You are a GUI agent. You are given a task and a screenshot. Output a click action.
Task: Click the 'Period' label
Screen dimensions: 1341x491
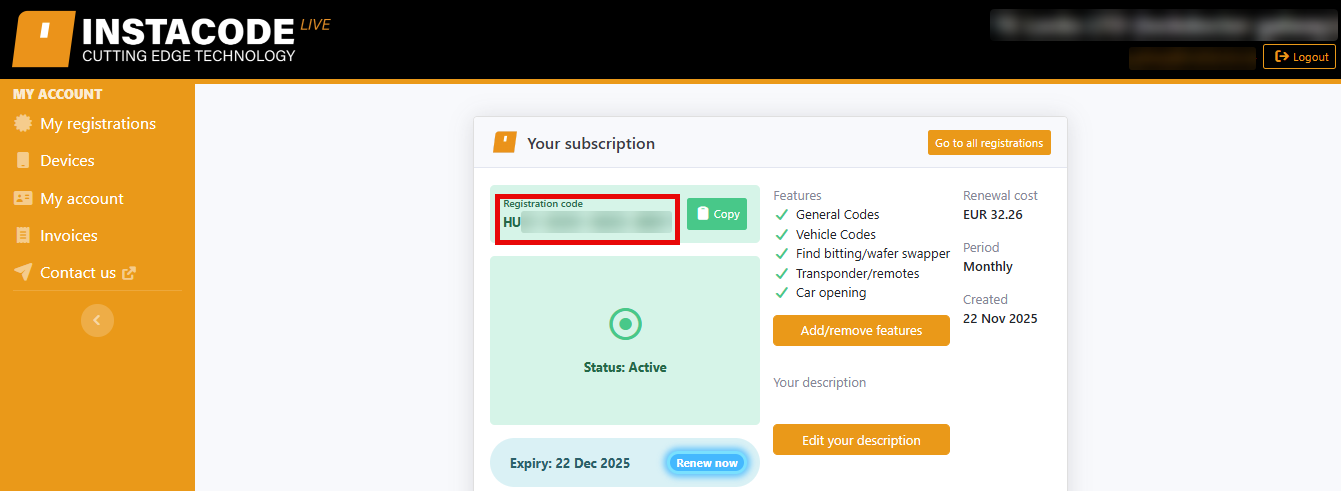(x=981, y=247)
